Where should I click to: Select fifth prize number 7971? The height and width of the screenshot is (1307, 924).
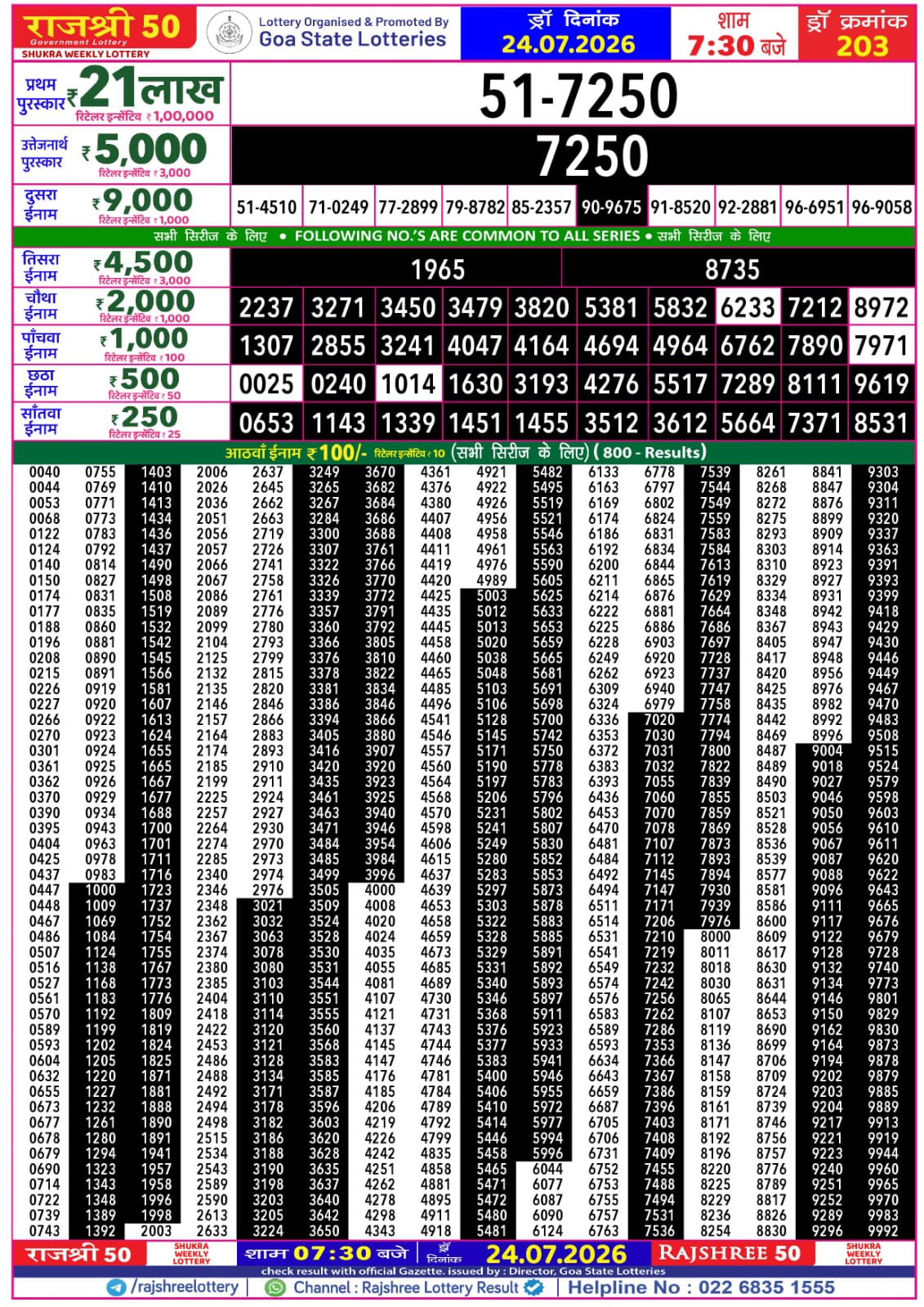click(882, 346)
